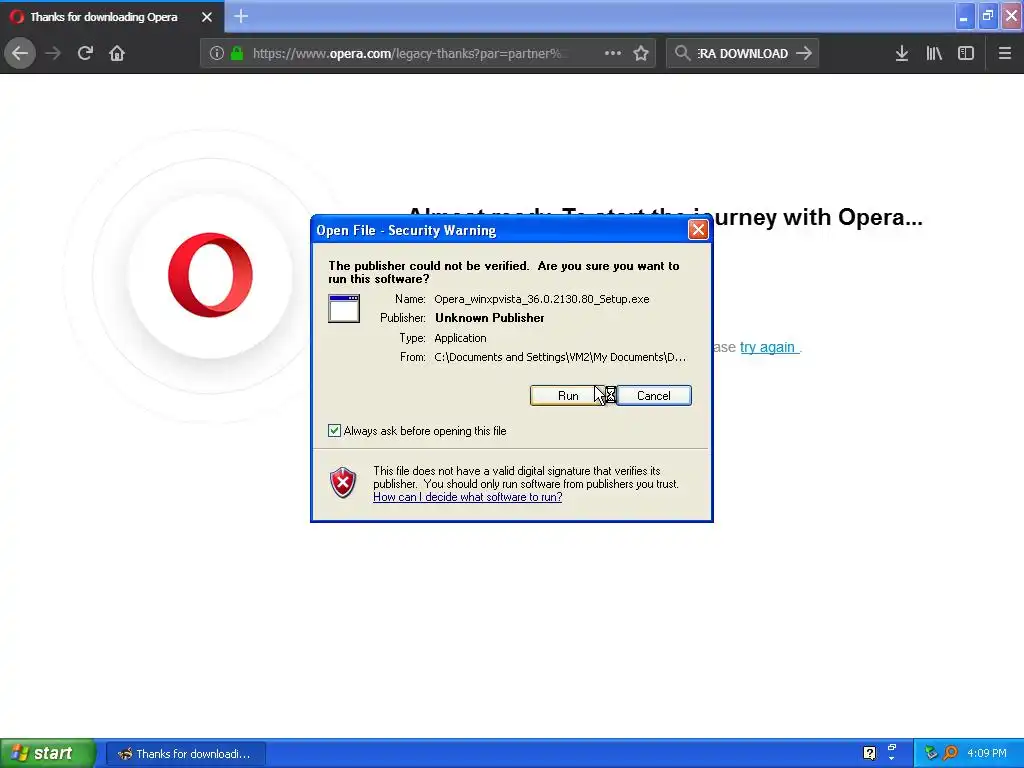The height and width of the screenshot is (768, 1024).
Task: Click the application file icon in dialog
Action: 344,308
